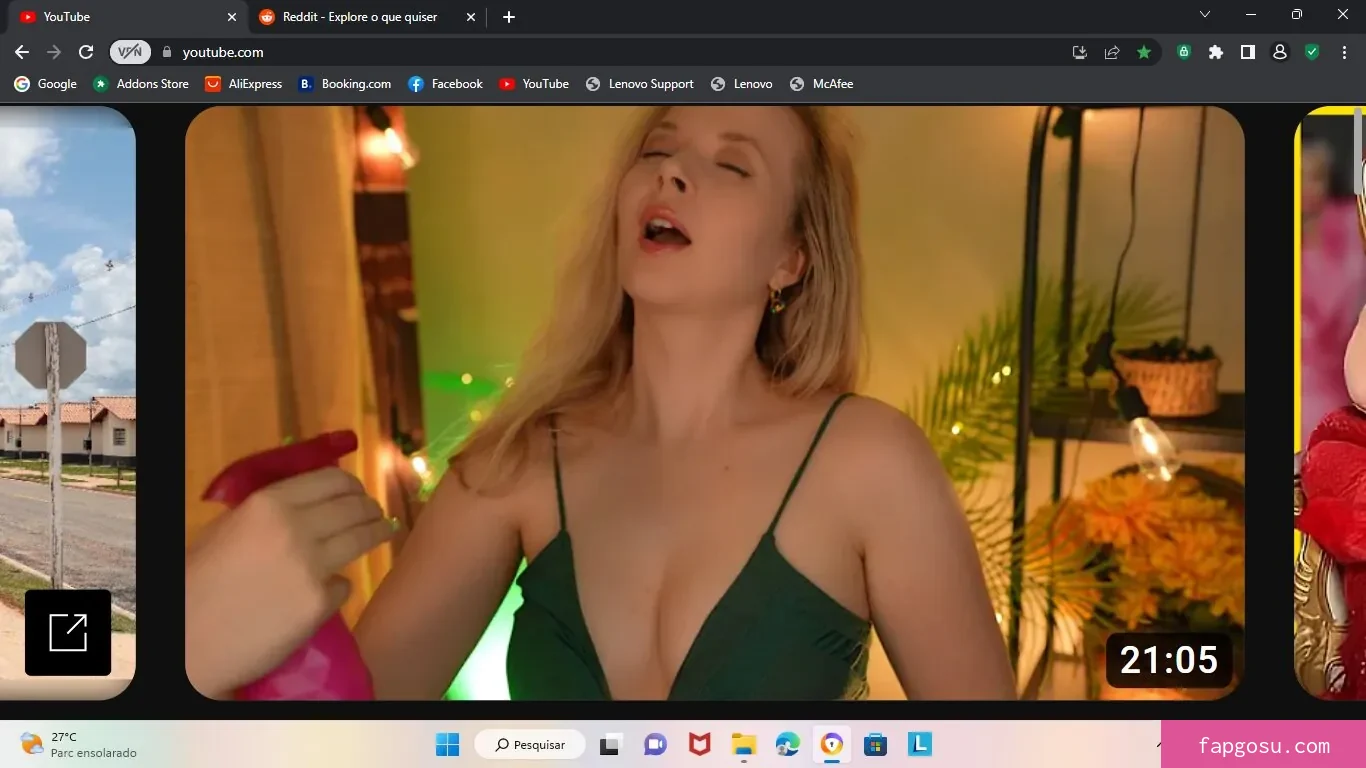Open the weather widget showing 27°C
This screenshot has width=1366, height=768.
(78, 744)
